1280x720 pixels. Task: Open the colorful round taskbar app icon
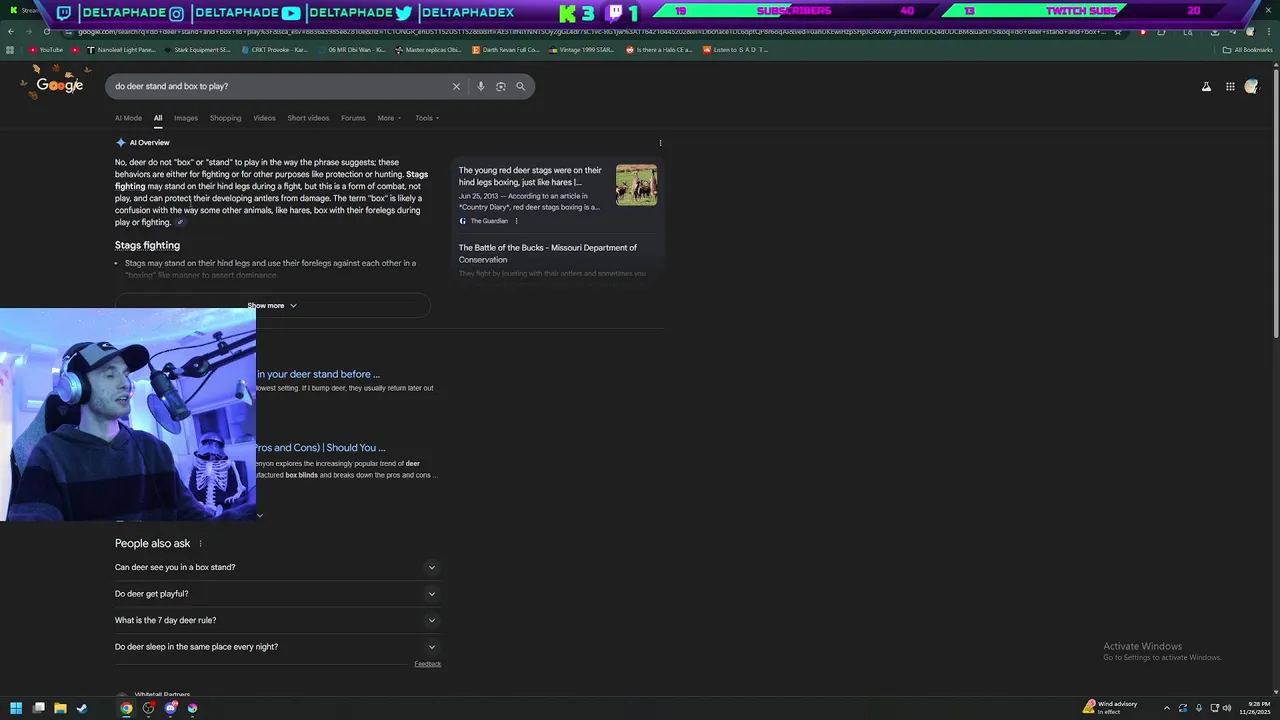[x=192, y=708]
